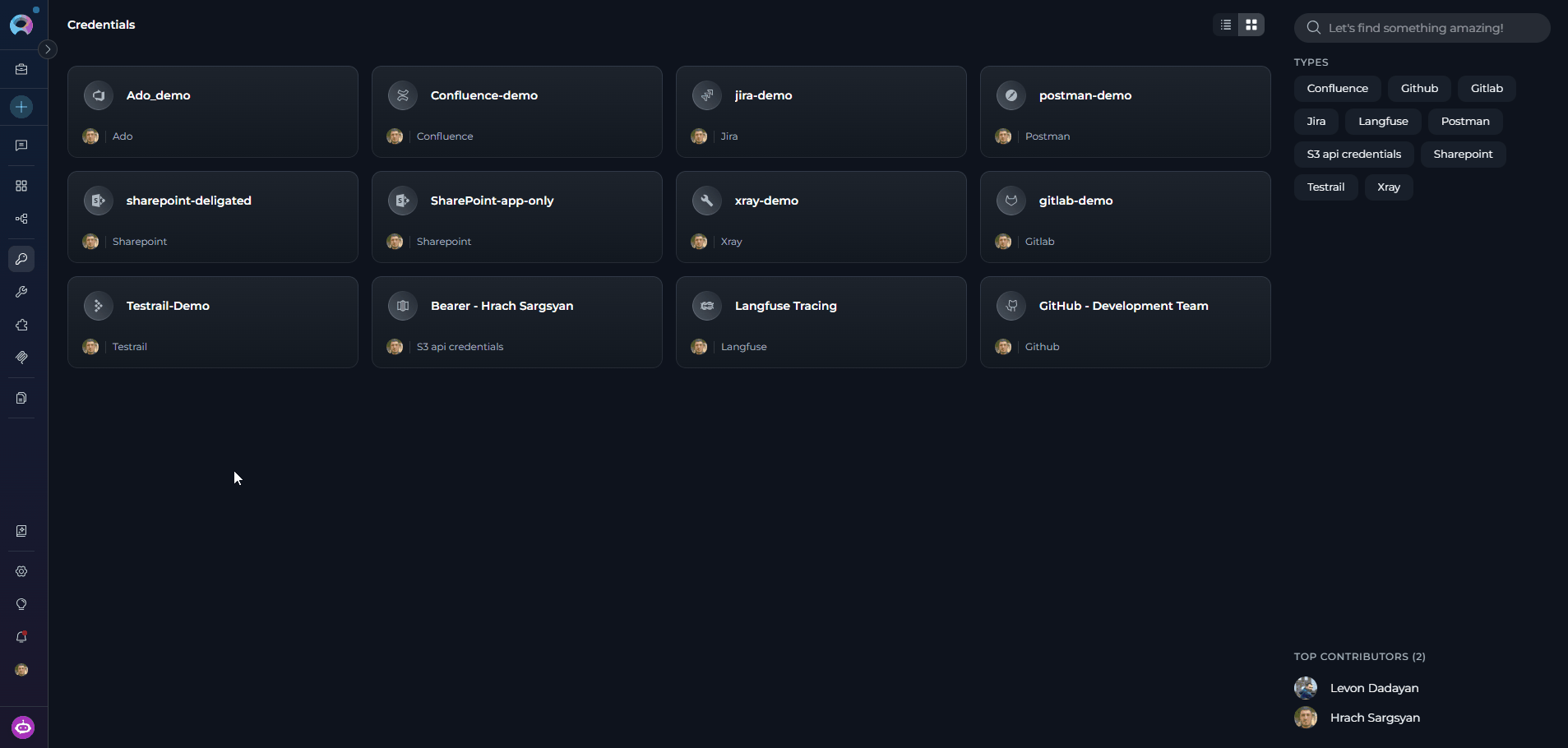Viewport: 1568px width, 748px height.
Task: Open the sharepoint-deligated credential card
Action: click(213, 217)
